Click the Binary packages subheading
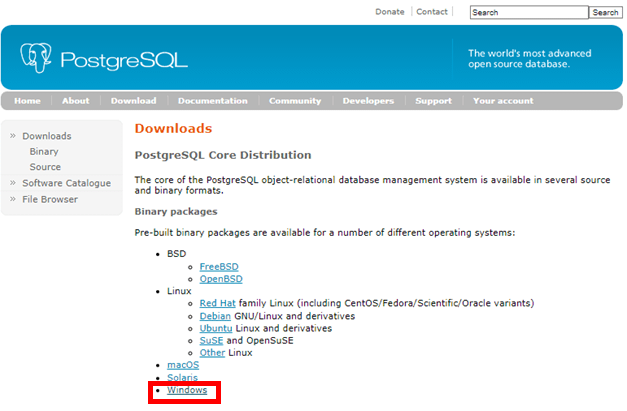 tap(176, 212)
